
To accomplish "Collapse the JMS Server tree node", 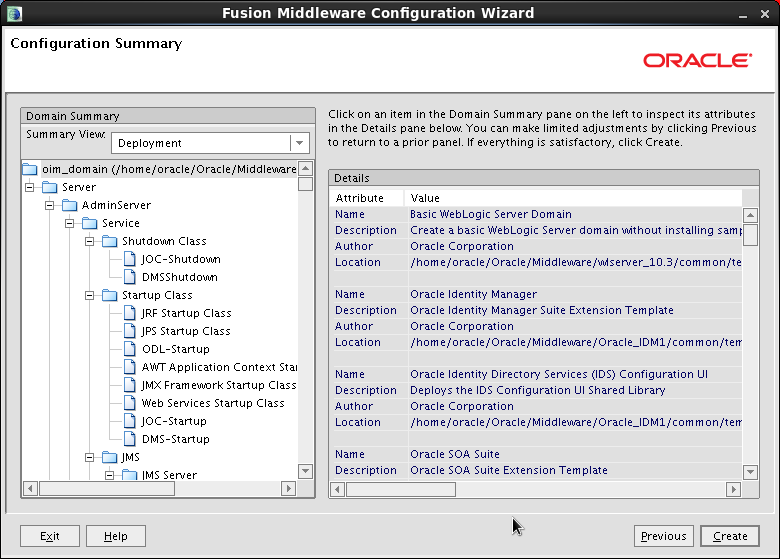I will pyautogui.click(x=109, y=474).
